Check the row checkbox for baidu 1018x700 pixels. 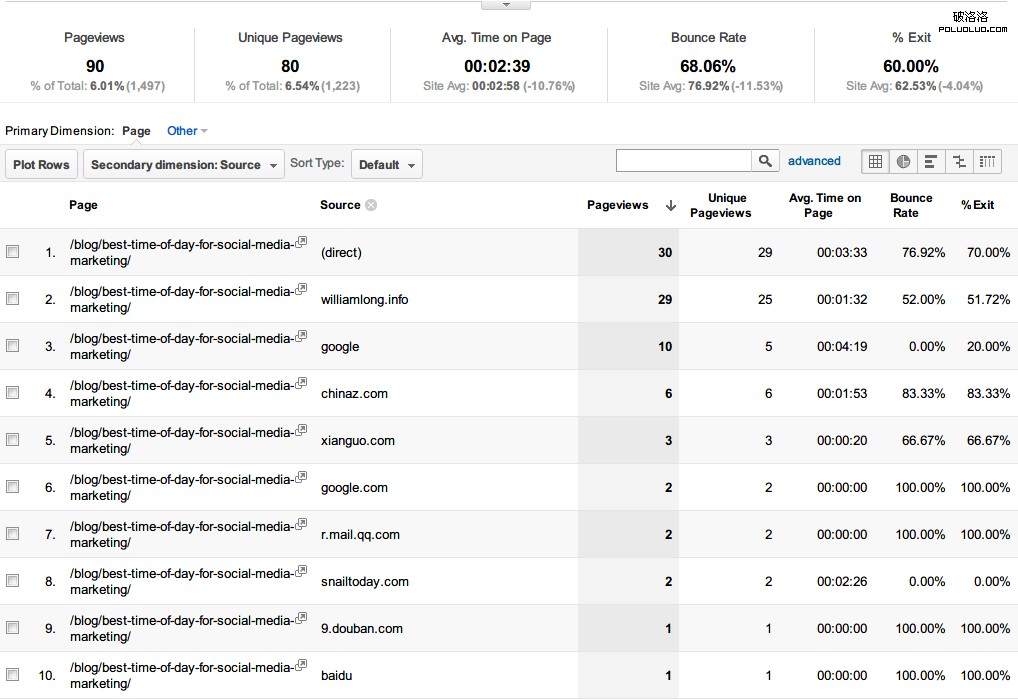pyautogui.click(x=12, y=674)
